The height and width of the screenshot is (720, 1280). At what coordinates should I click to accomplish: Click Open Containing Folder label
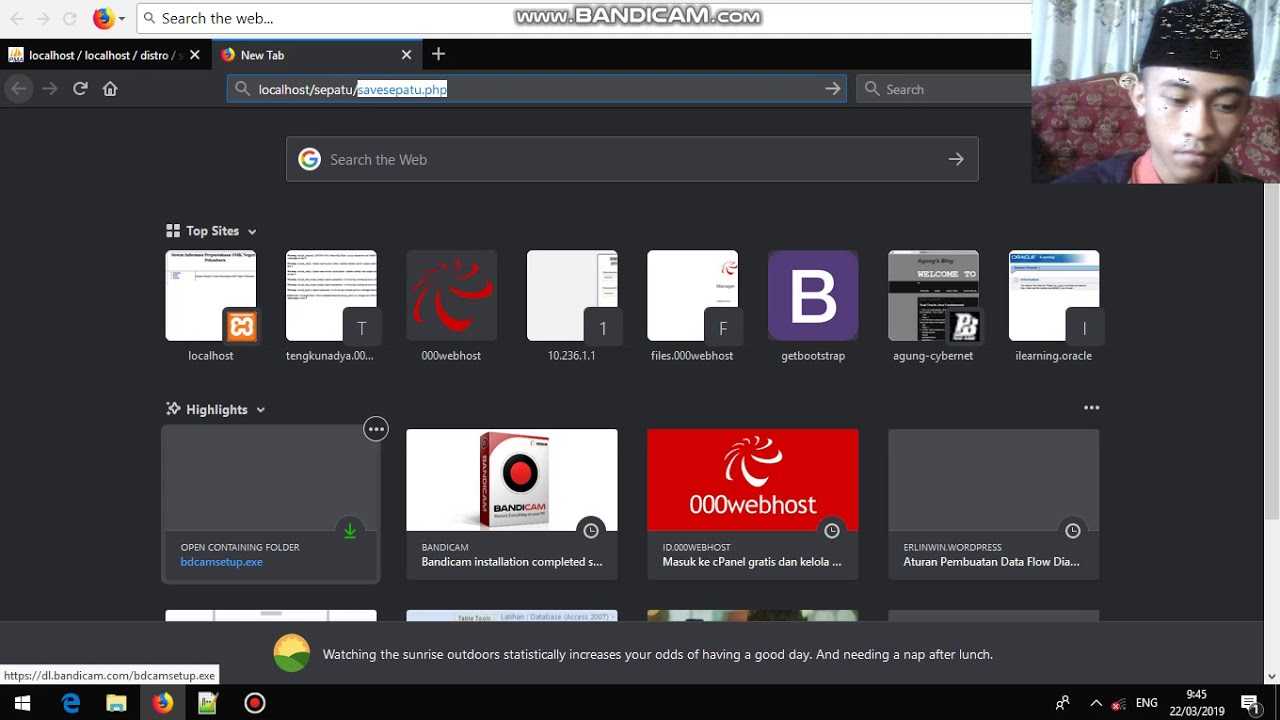240,547
